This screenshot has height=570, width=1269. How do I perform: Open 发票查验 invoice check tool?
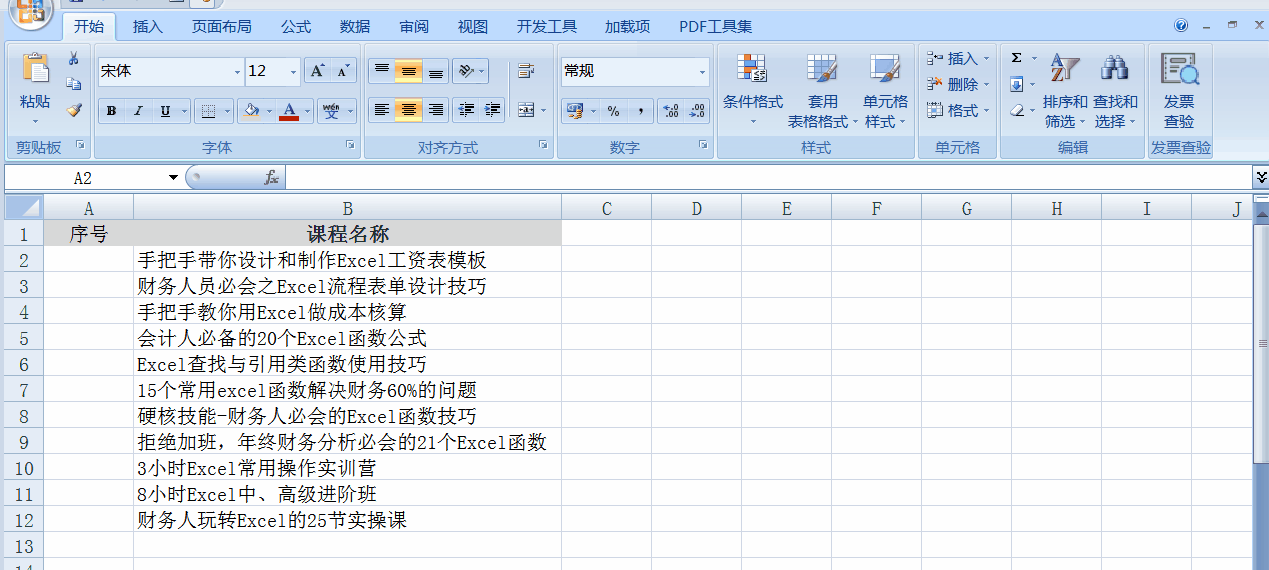point(1180,91)
